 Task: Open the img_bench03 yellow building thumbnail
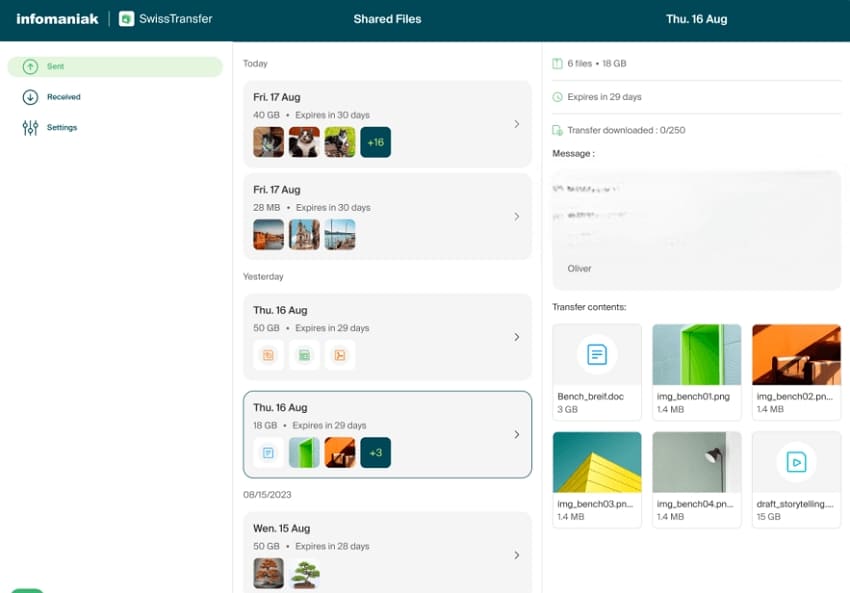click(x=597, y=462)
